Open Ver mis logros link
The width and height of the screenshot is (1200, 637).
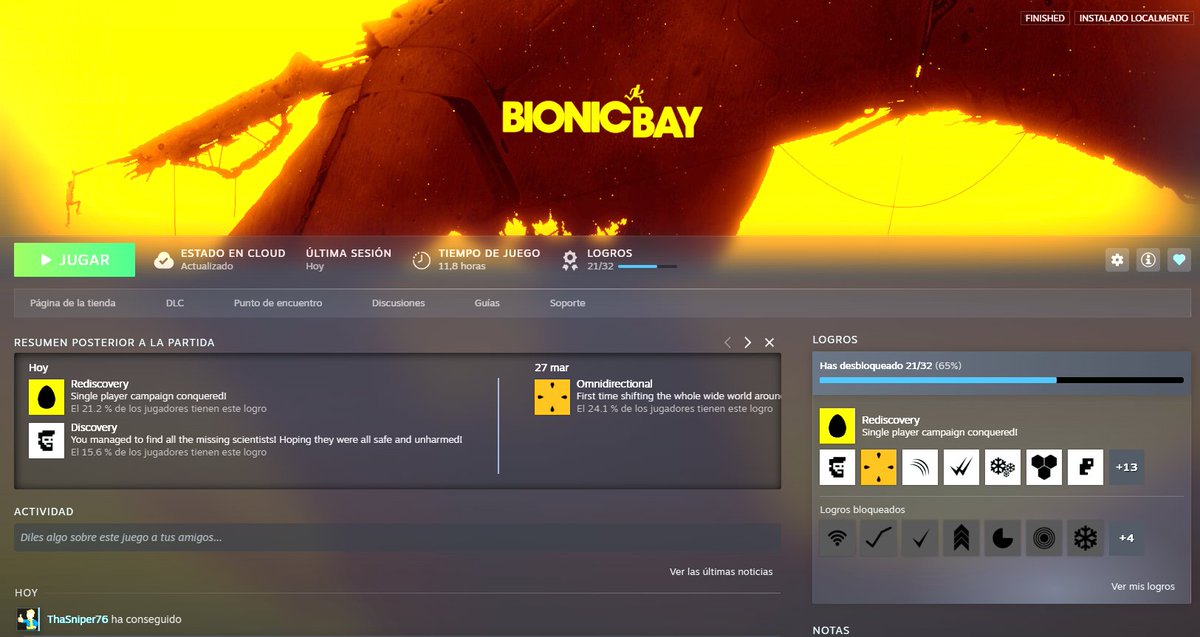click(1143, 587)
